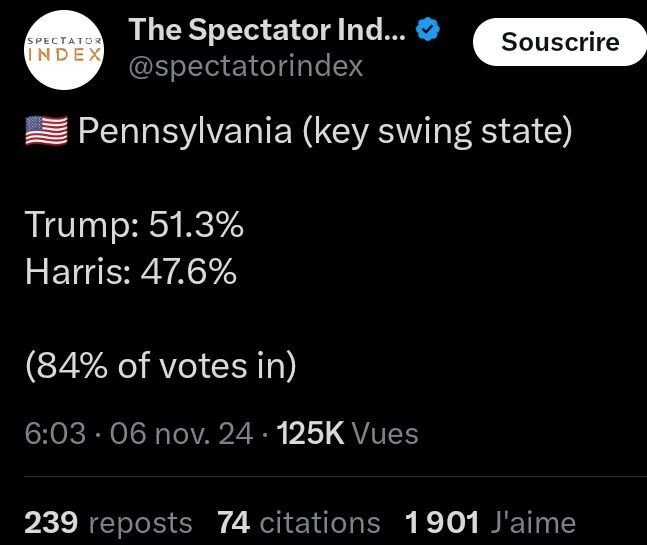Click the US flag emoji

coord(46,131)
